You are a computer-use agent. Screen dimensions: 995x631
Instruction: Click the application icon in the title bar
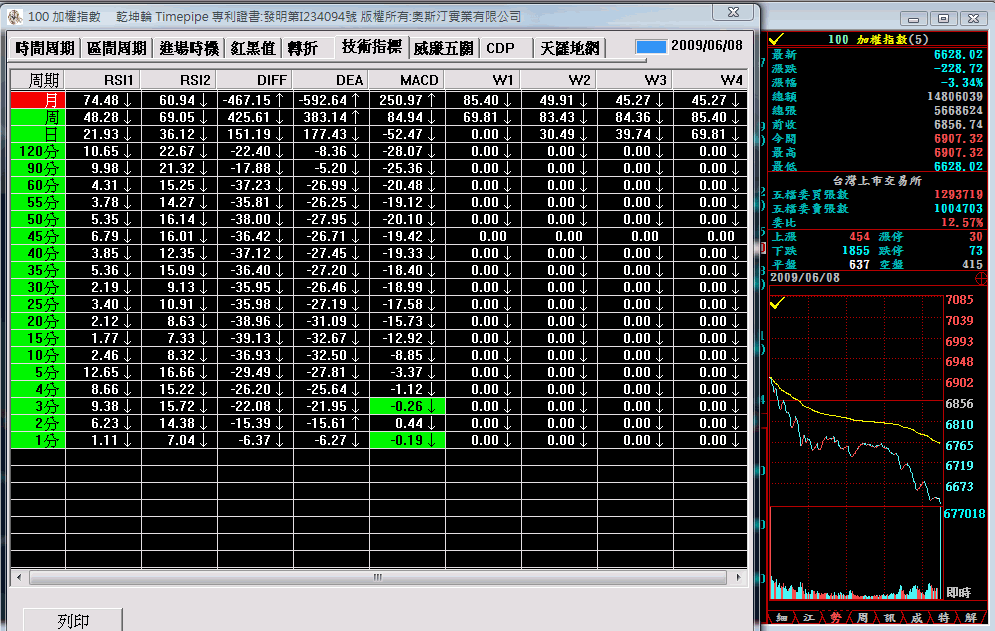pos(14,16)
